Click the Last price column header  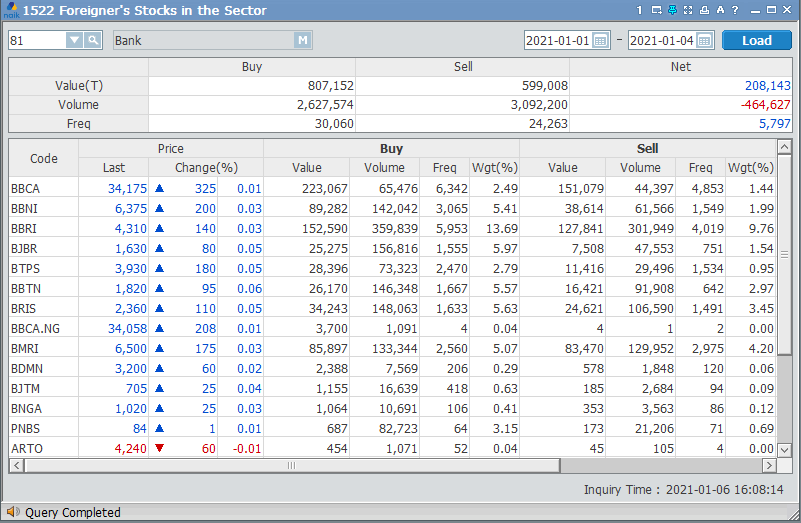[113, 168]
